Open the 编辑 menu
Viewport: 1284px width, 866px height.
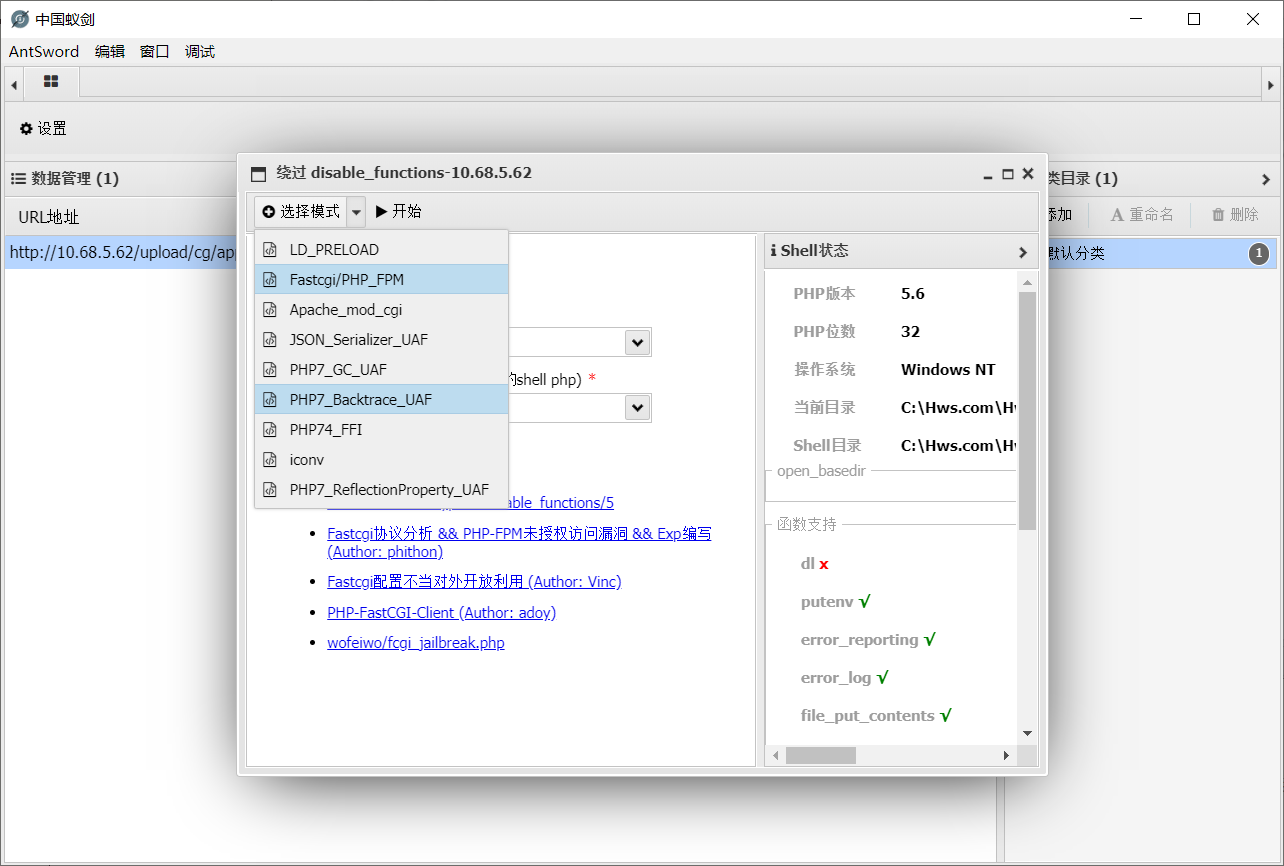(x=110, y=52)
